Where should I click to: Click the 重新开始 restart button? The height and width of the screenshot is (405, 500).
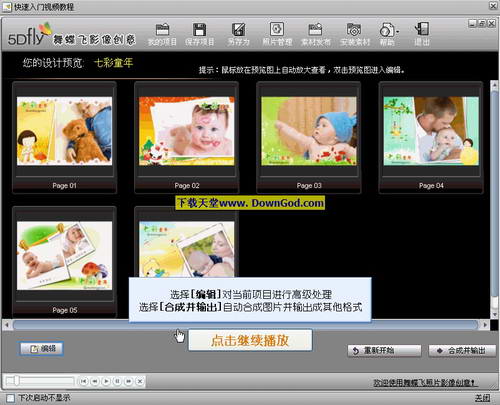(384, 351)
